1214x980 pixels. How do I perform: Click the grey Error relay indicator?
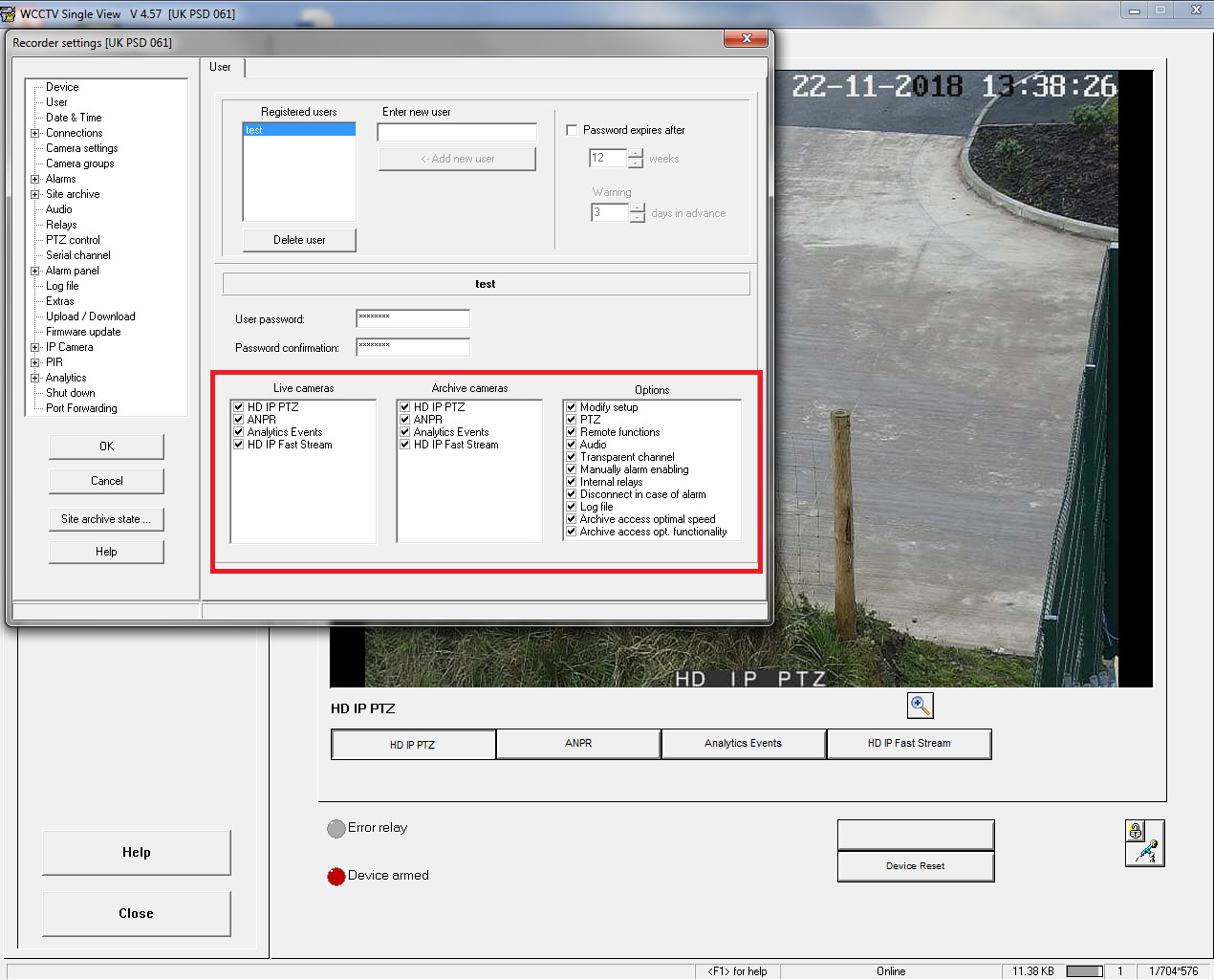(336, 828)
